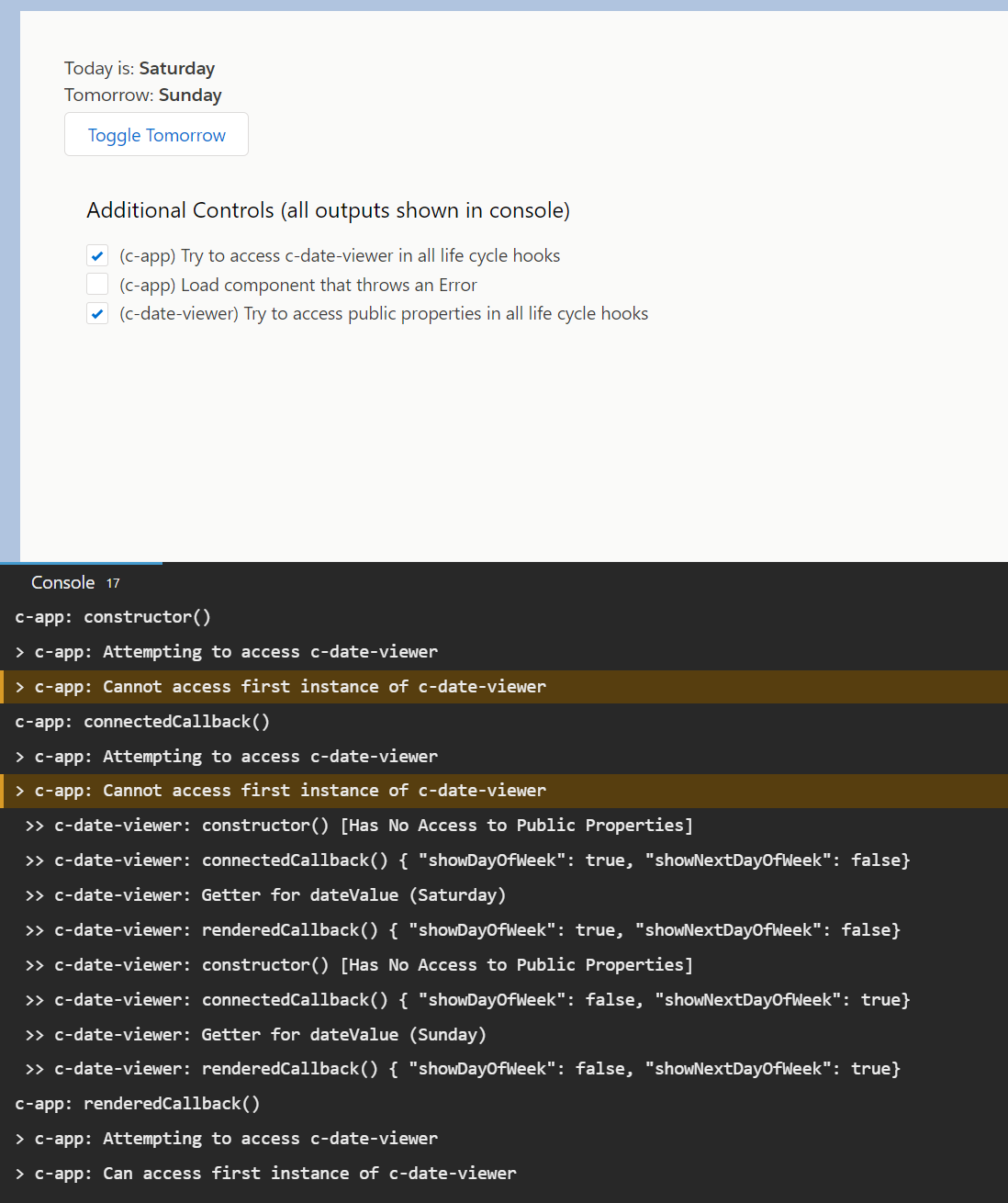Click the bold "Saturday" text after "Today is:"
This screenshot has height=1203, width=1008.
[x=176, y=68]
